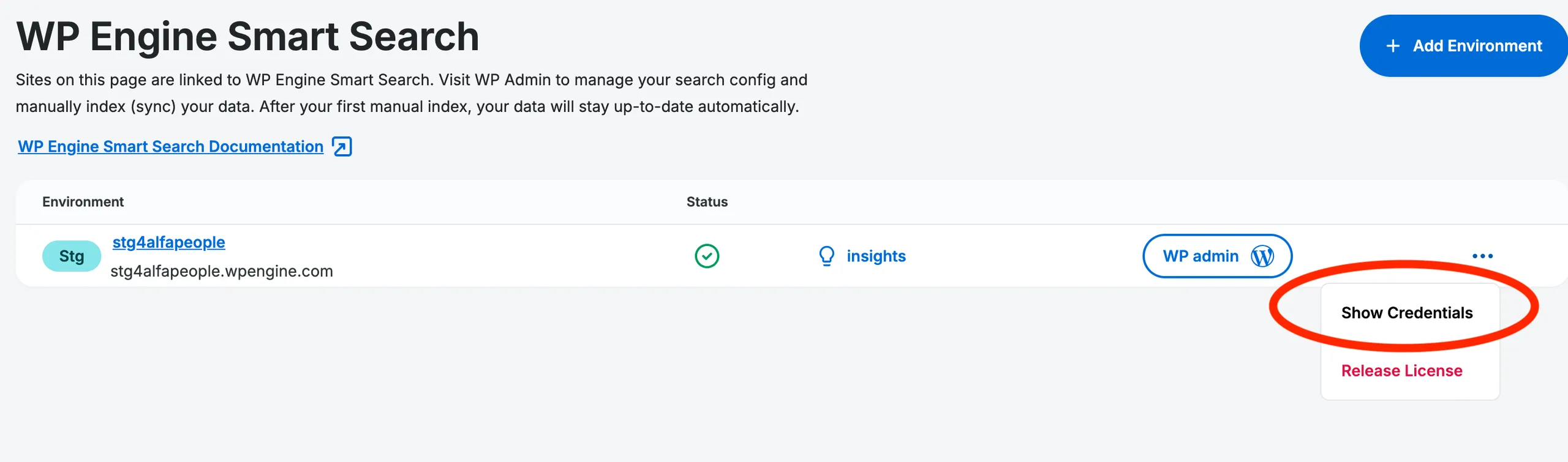Select Show Credentials from the menu
1568x462 pixels.
(x=1407, y=313)
